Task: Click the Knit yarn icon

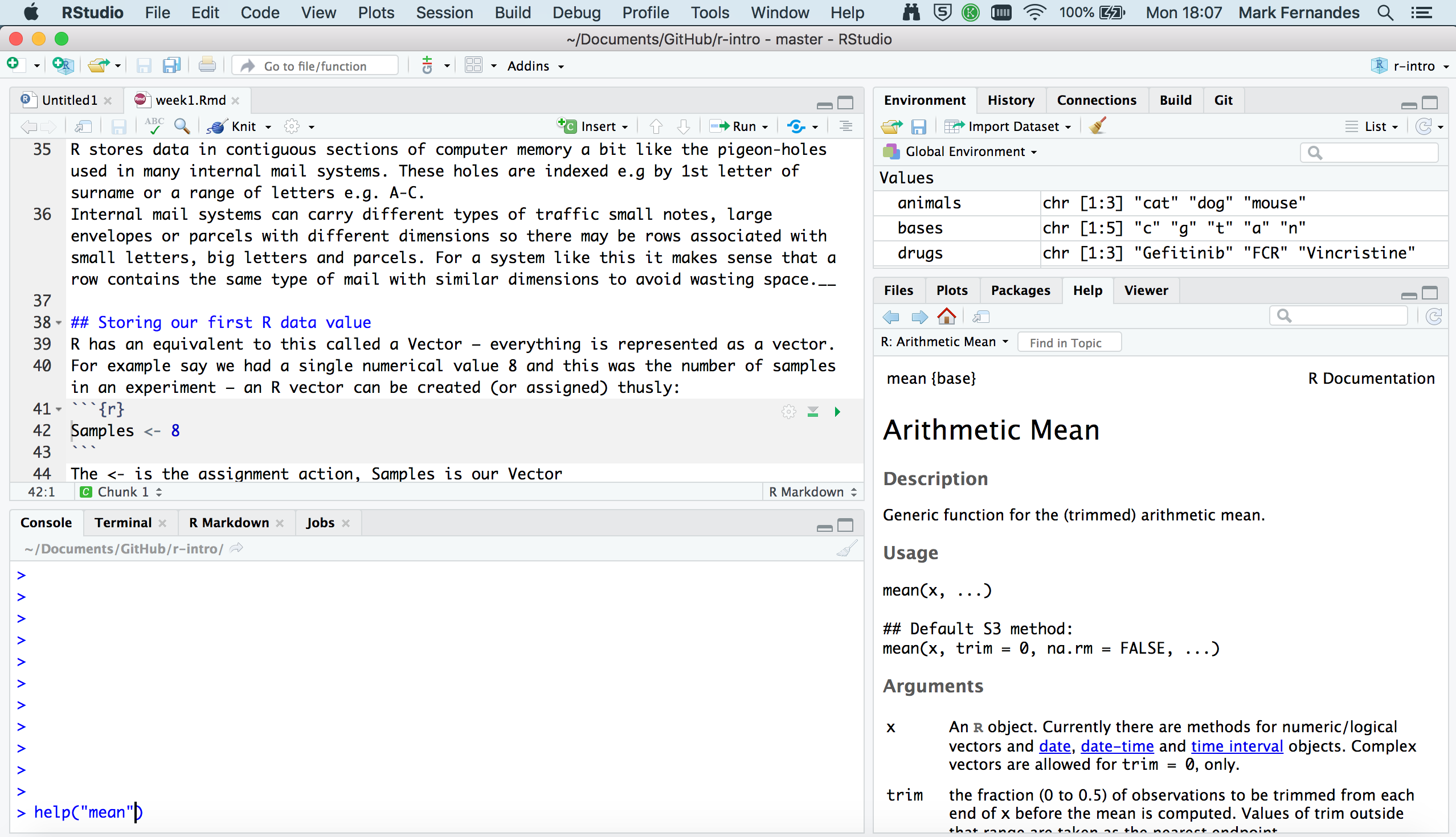Action: click(217, 126)
